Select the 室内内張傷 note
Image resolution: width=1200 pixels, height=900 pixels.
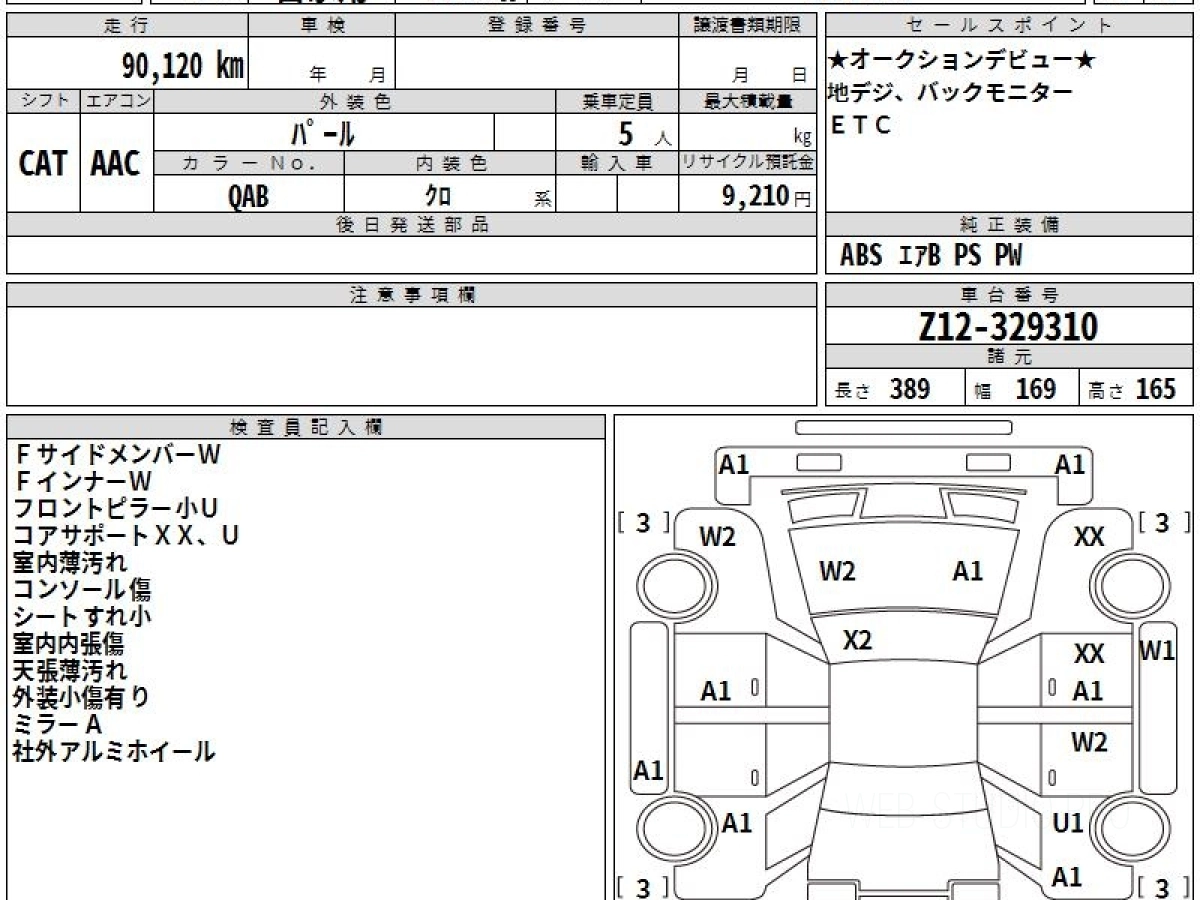[x=69, y=644]
